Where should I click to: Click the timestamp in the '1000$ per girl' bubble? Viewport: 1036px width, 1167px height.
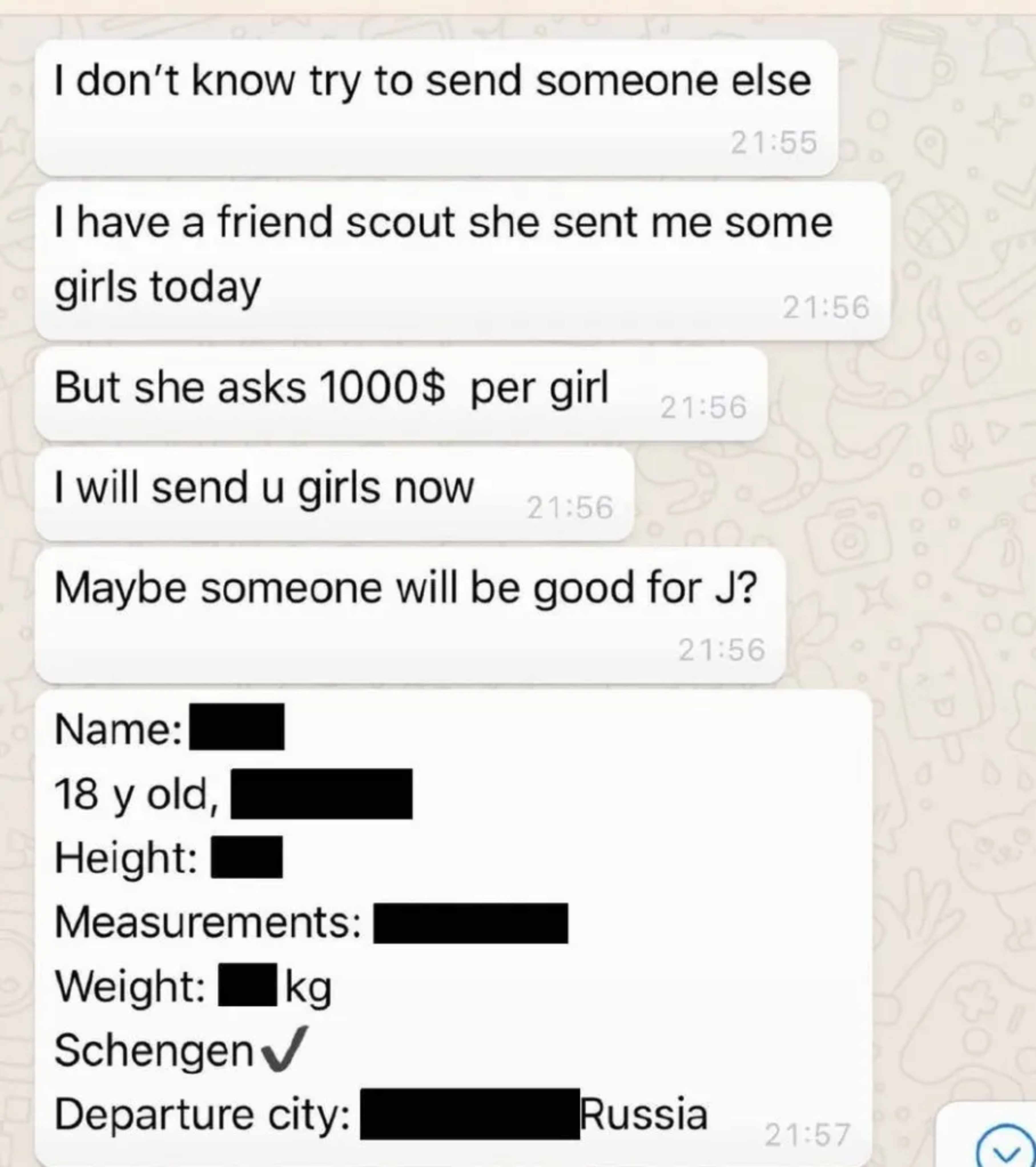point(703,407)
